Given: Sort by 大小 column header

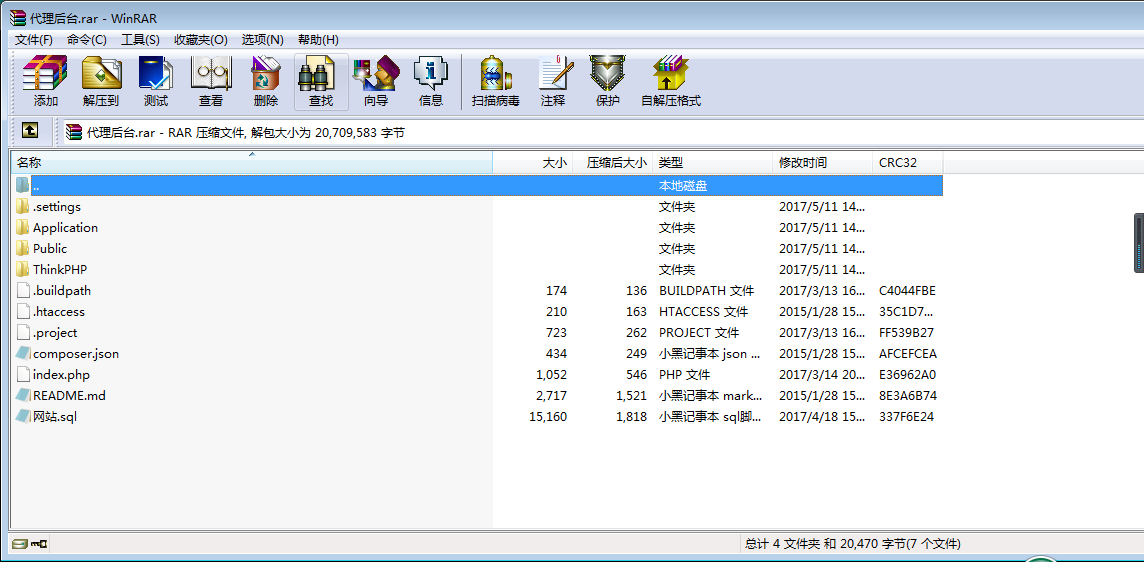Looking at the screenshot, I should tap(533, 163).
